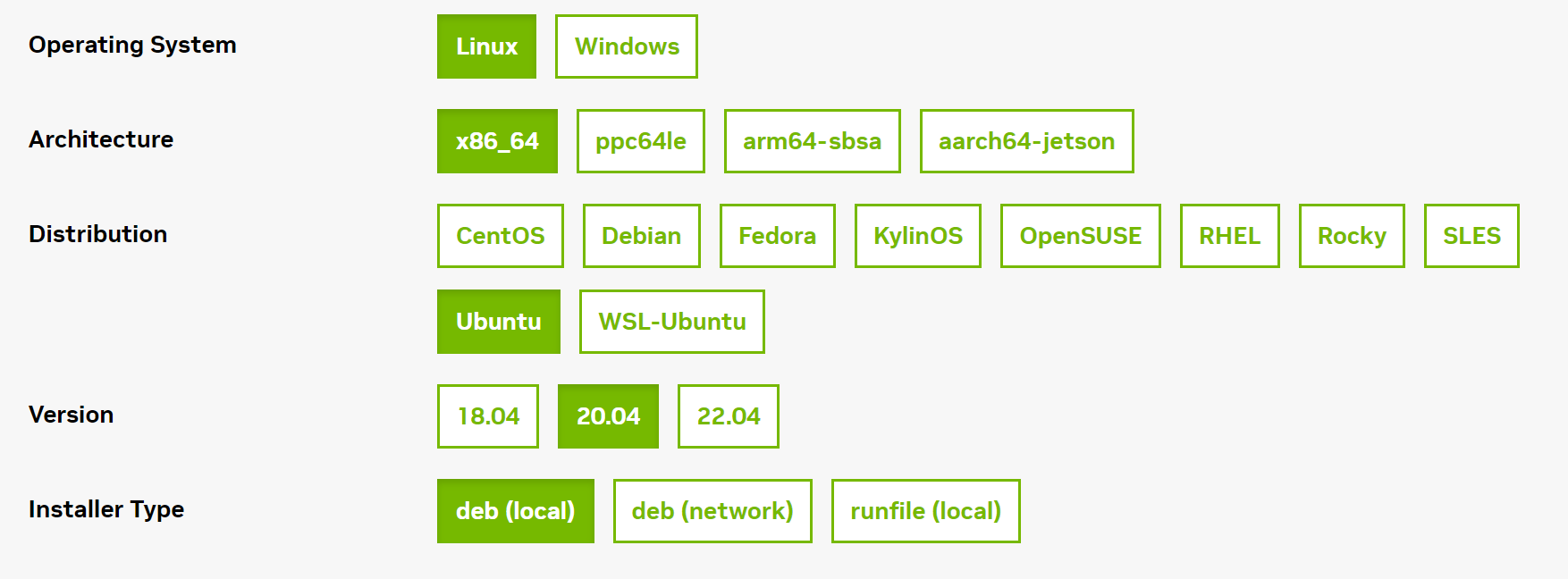Select aarch64-jetson architecture
This screenshot has width=1568, height=579.
pyautogui.click(x=1027, y=141)
